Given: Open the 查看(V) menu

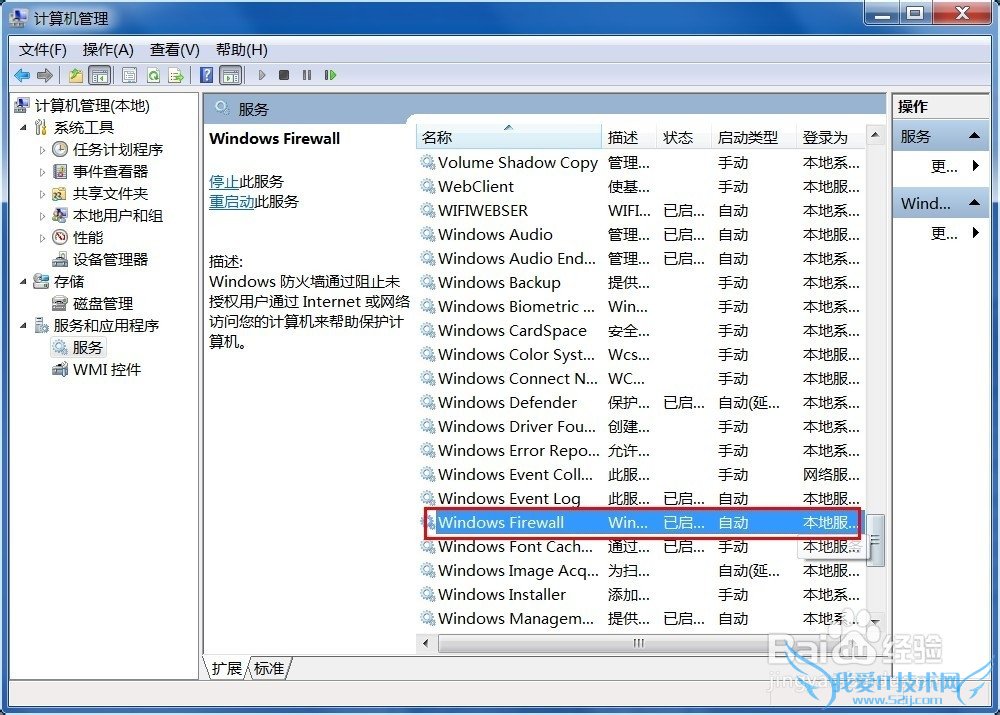Looking at the screenshot, I should (175, 50).
